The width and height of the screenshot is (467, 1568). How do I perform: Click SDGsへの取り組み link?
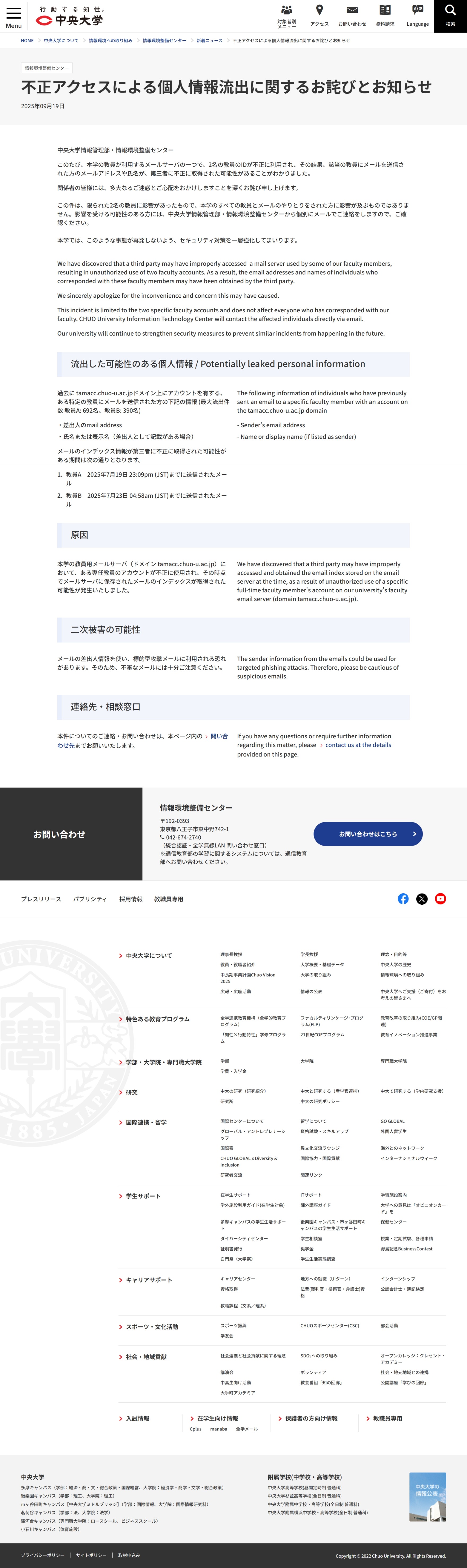pos(319,1356)
